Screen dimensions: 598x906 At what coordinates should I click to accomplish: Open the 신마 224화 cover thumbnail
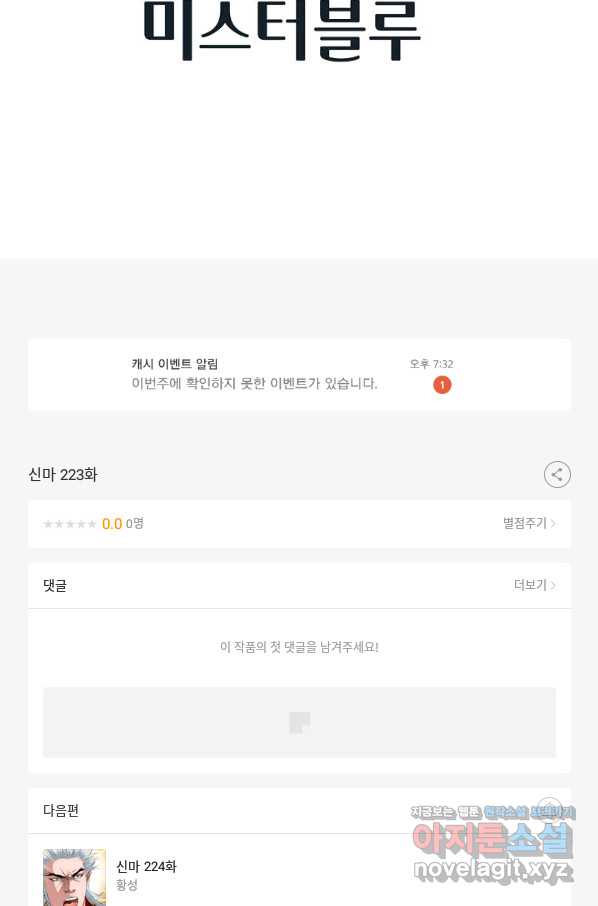coord(75,877)
